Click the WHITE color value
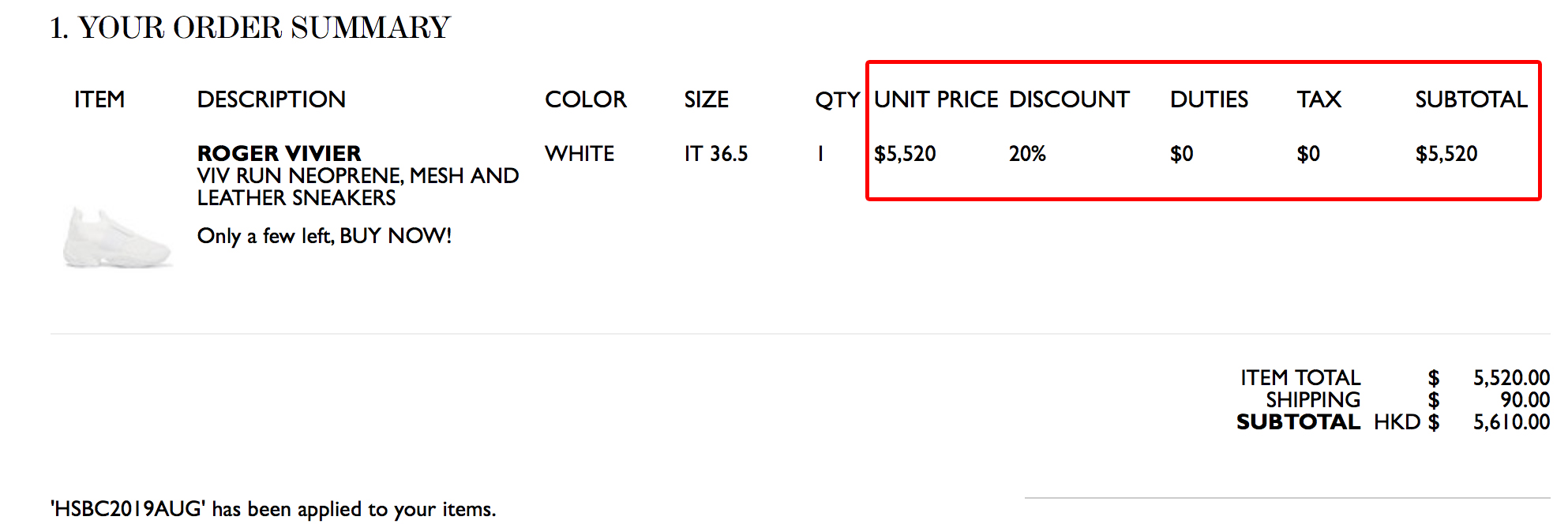 (x=580, y=153)
